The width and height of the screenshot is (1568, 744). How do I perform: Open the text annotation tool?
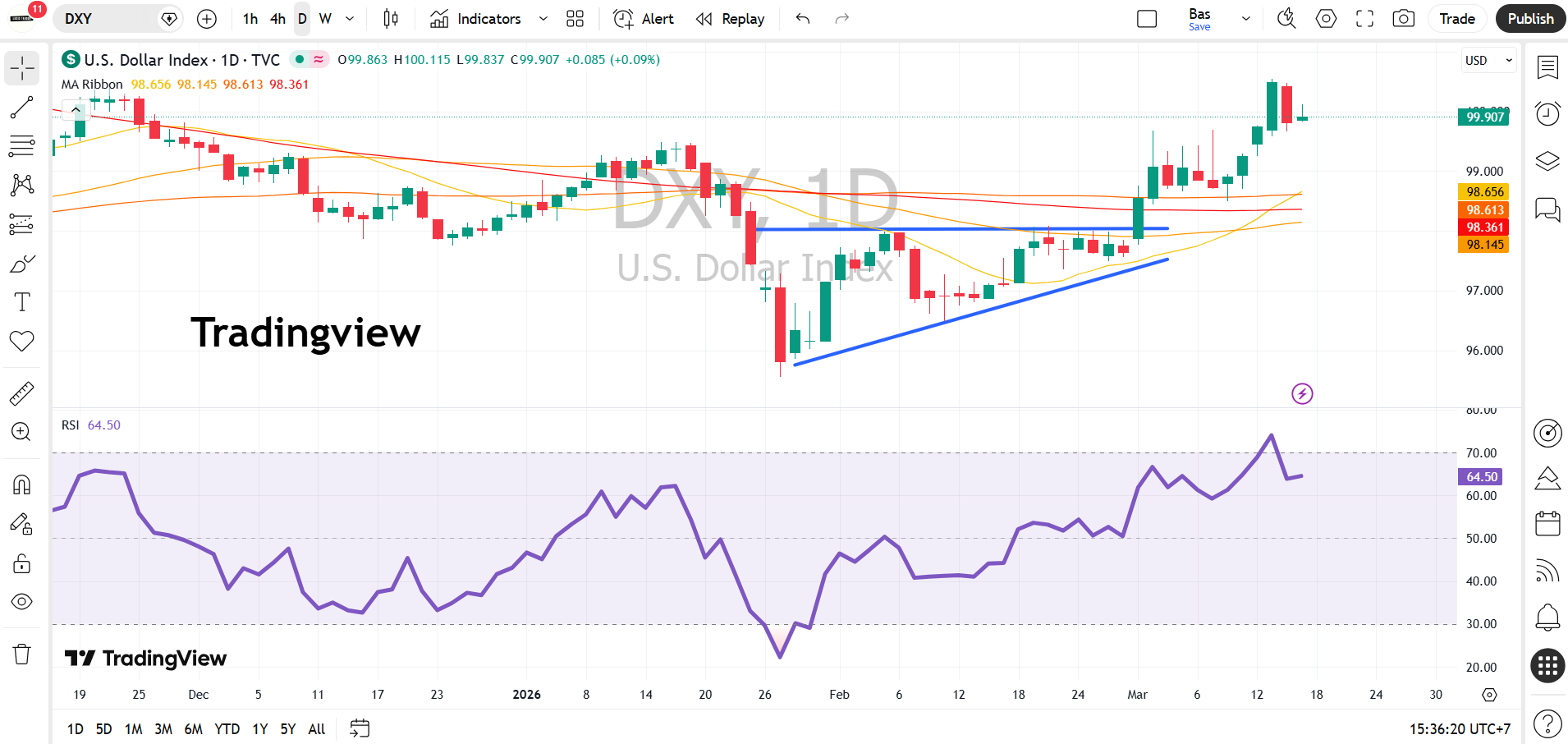coord(22,301)
